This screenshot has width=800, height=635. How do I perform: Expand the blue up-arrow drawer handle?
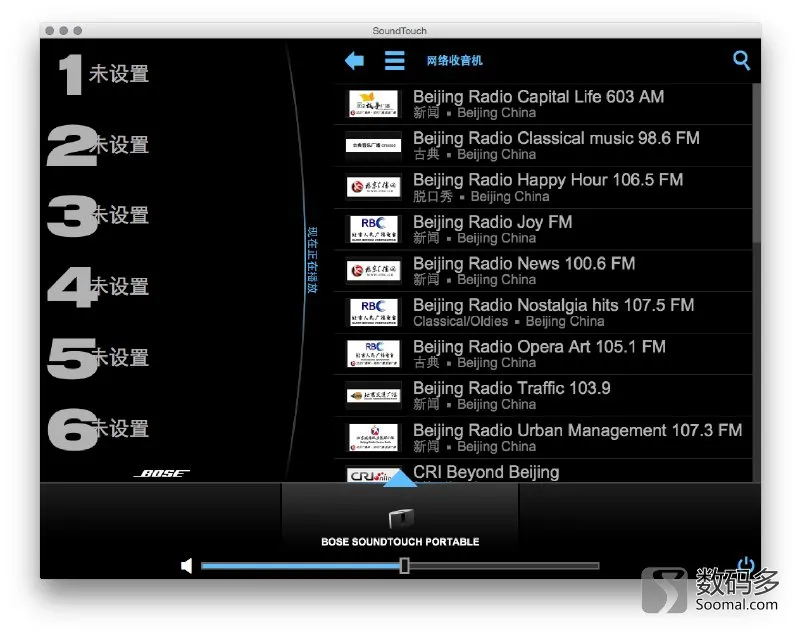400,478
